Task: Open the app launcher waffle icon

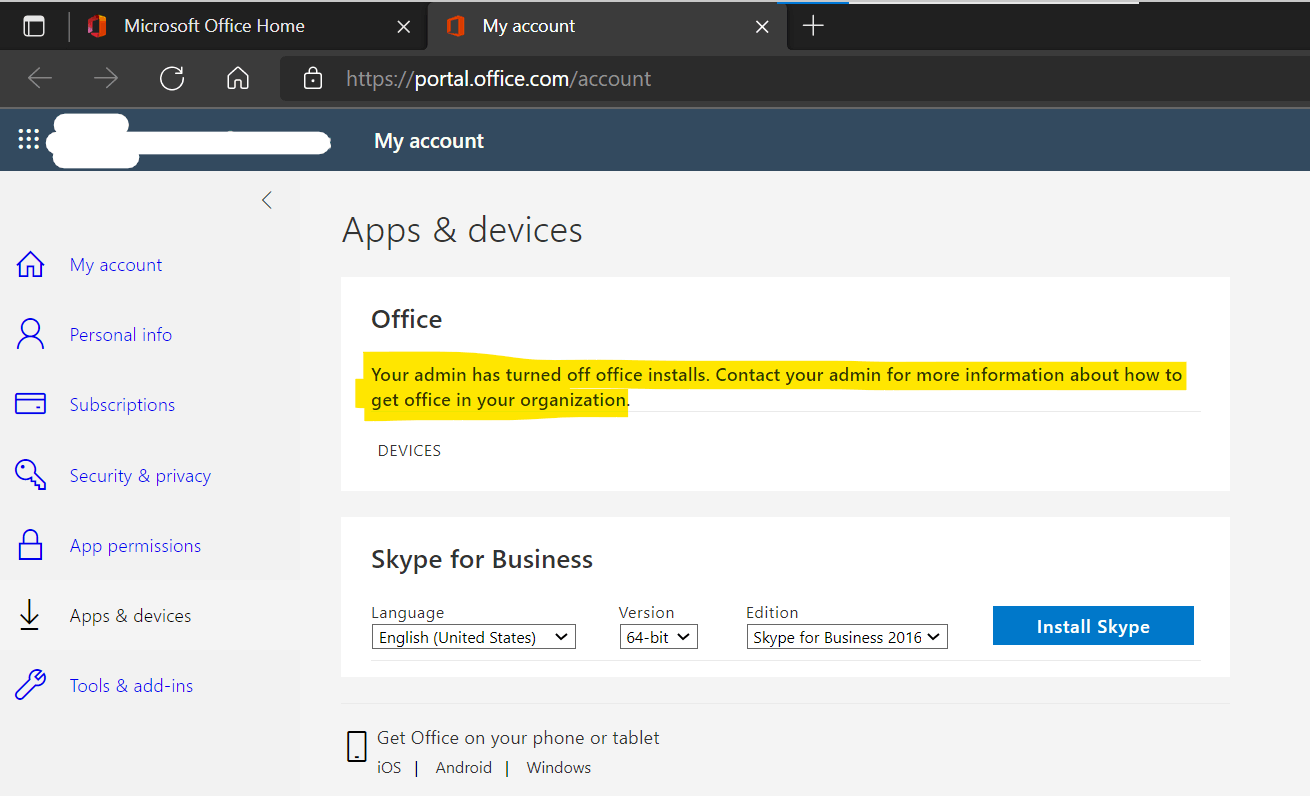Action: click(x=29, y=140)
